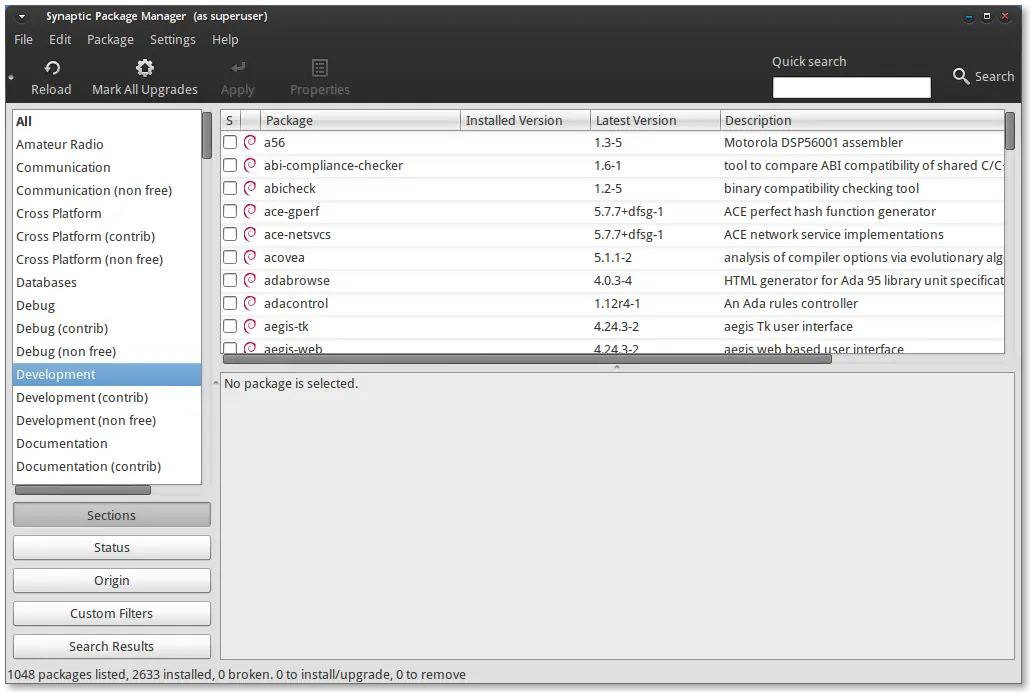This screenshot has height=693, width=1031.
Task: Mark the aegis-tk package checkbox
Action: 229,326
